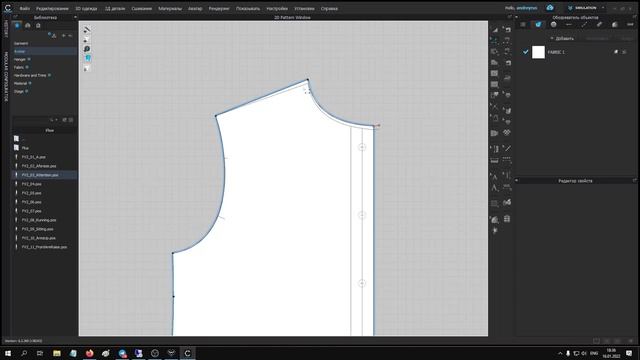Viewport: 640px width, 360px height.
Task: Click the blue marker beside Hanger folder
Action: click(29, 59)
